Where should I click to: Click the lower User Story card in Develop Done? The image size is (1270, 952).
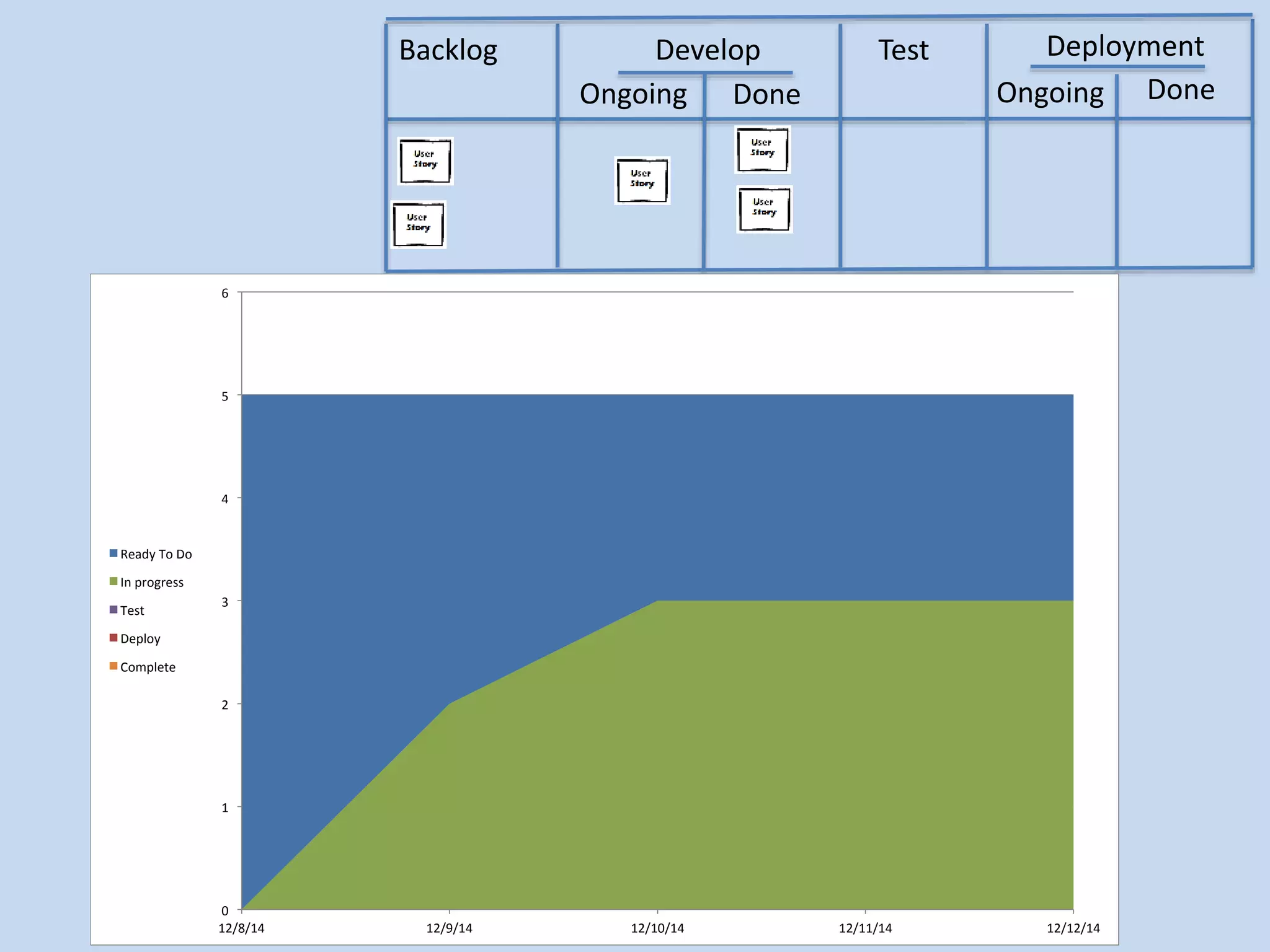pyautogui.click(x=765, y=209)
